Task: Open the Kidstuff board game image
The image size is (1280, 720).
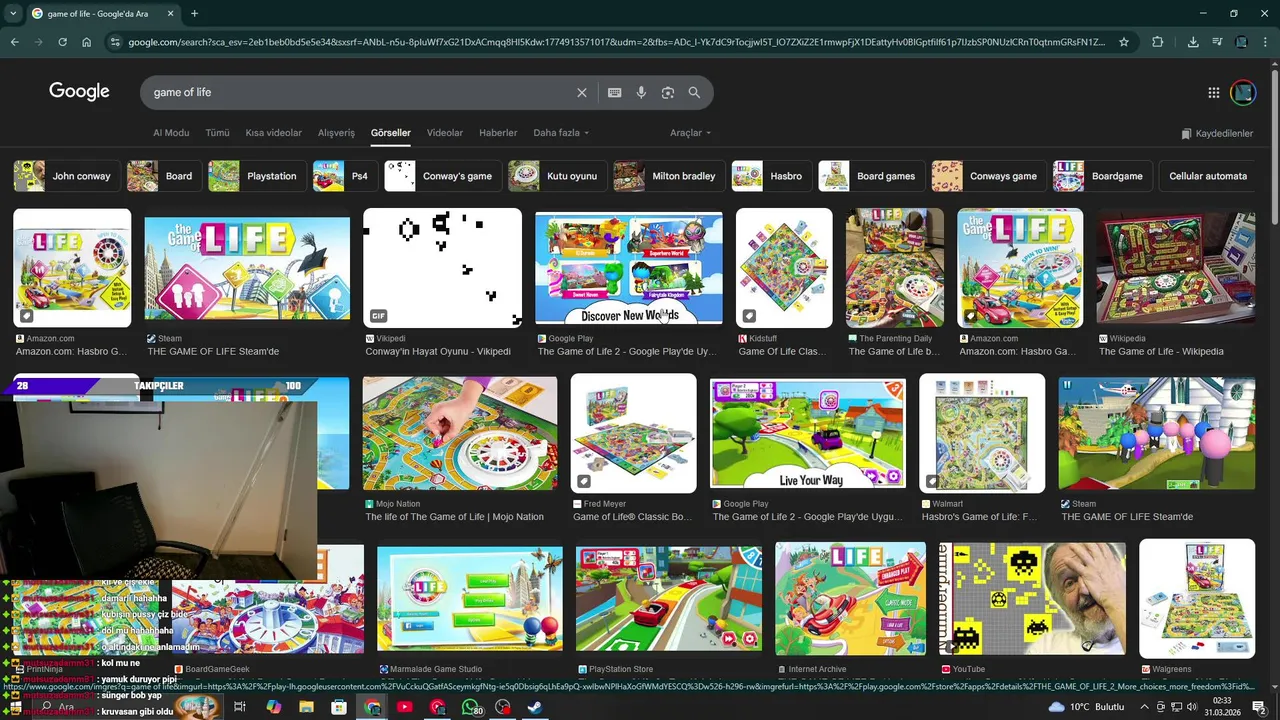Action: (784, 268)
